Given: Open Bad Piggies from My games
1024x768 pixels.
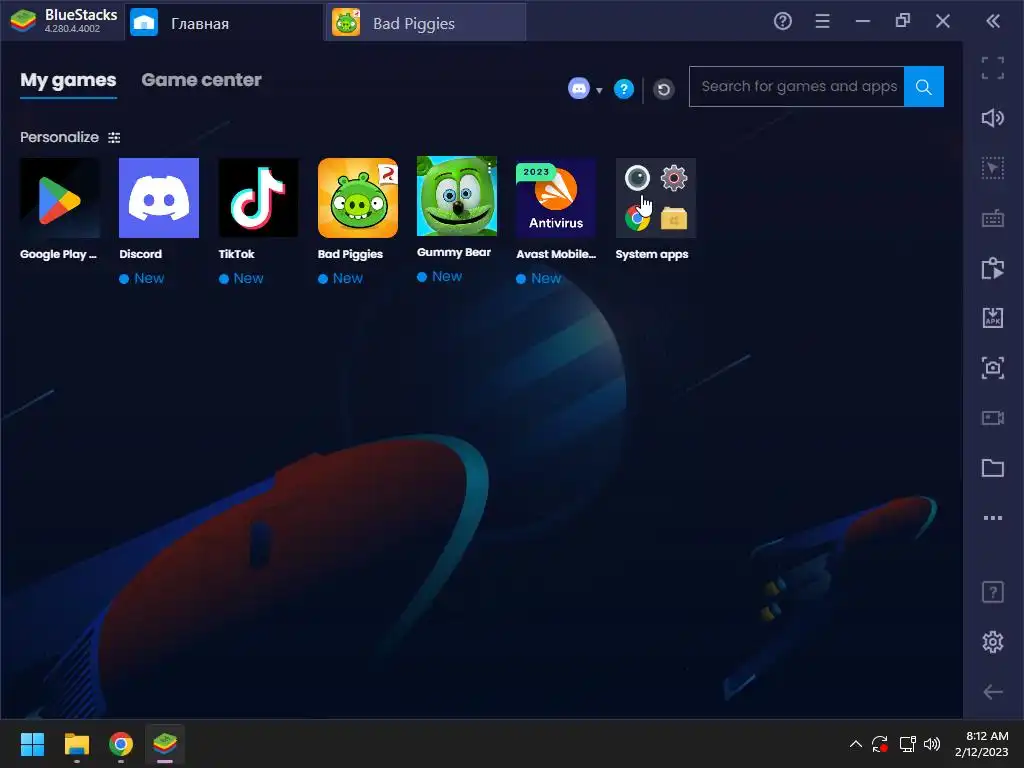Looking at the screenshot, I should (x=357, y=198).
